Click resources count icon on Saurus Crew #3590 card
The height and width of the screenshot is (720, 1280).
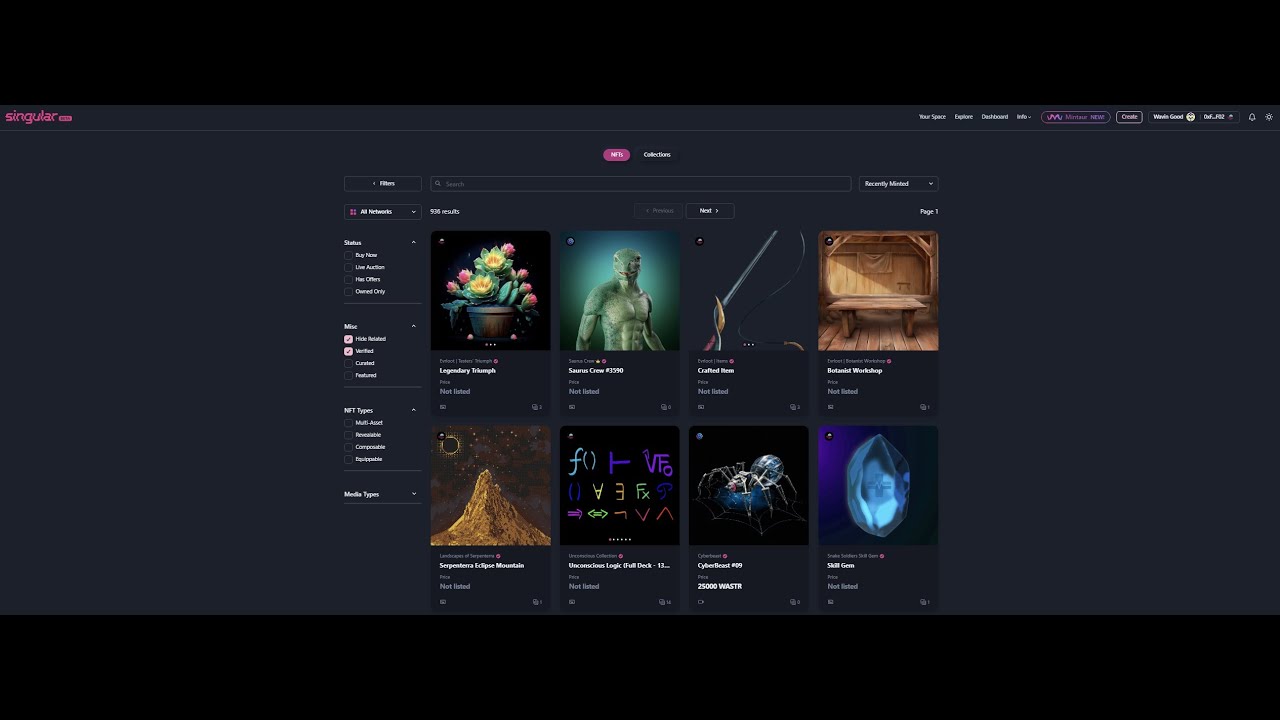pyautogui.click(x=665, y=407)
